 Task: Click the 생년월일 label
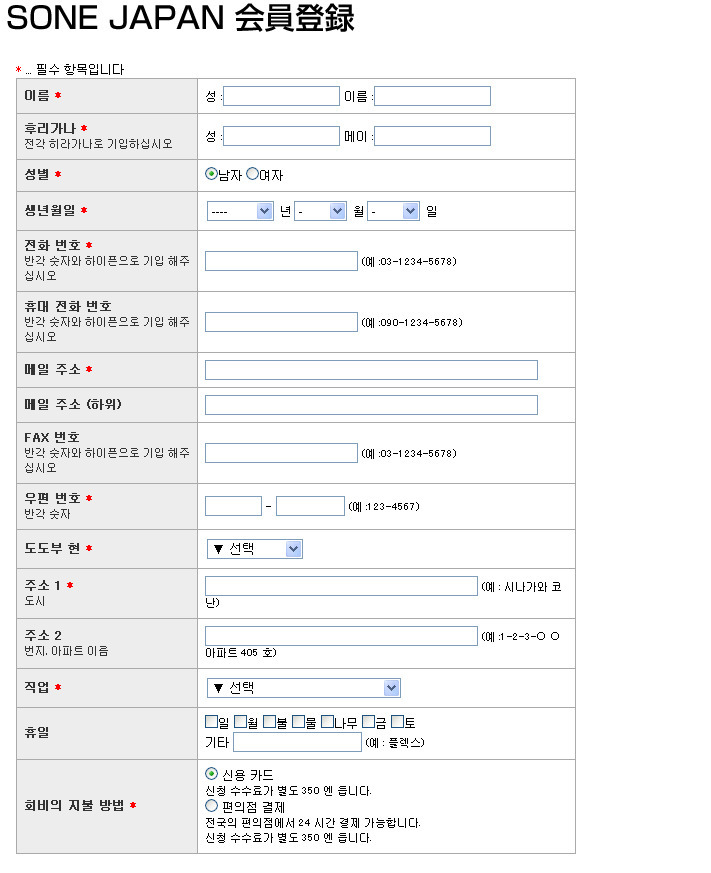point(50,210)
